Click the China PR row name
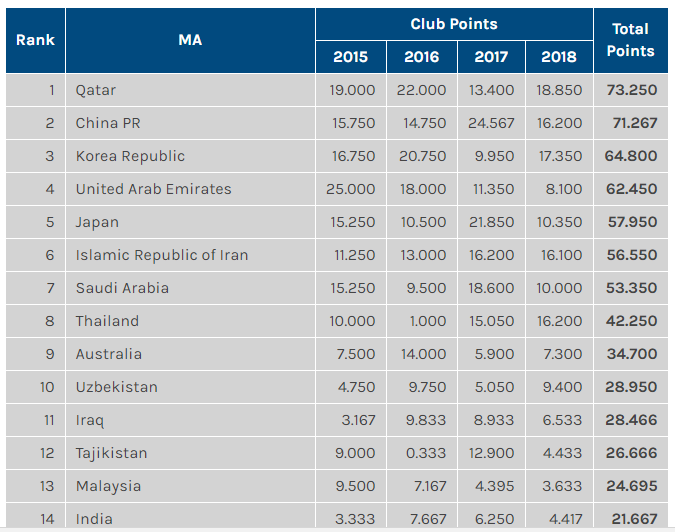 (x=108, y=123)
